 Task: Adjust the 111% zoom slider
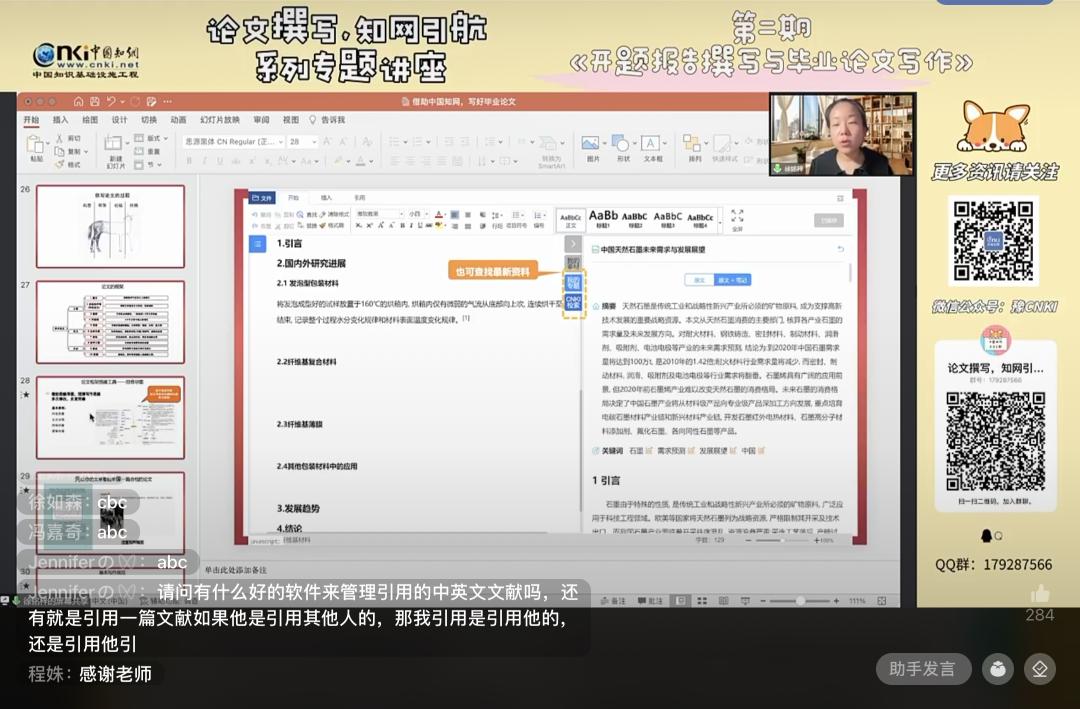pos(800,600)
